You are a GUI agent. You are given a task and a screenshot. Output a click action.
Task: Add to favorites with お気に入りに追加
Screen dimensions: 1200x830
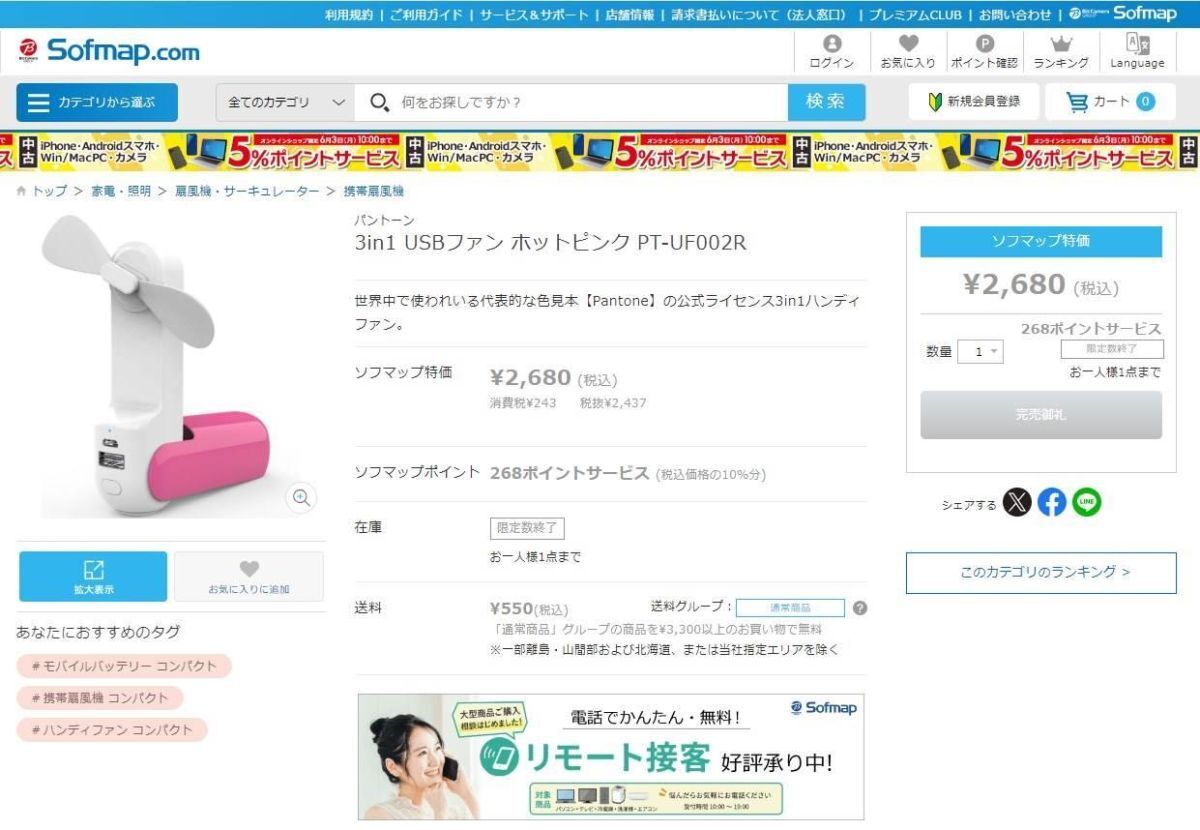tap(249, 577)
